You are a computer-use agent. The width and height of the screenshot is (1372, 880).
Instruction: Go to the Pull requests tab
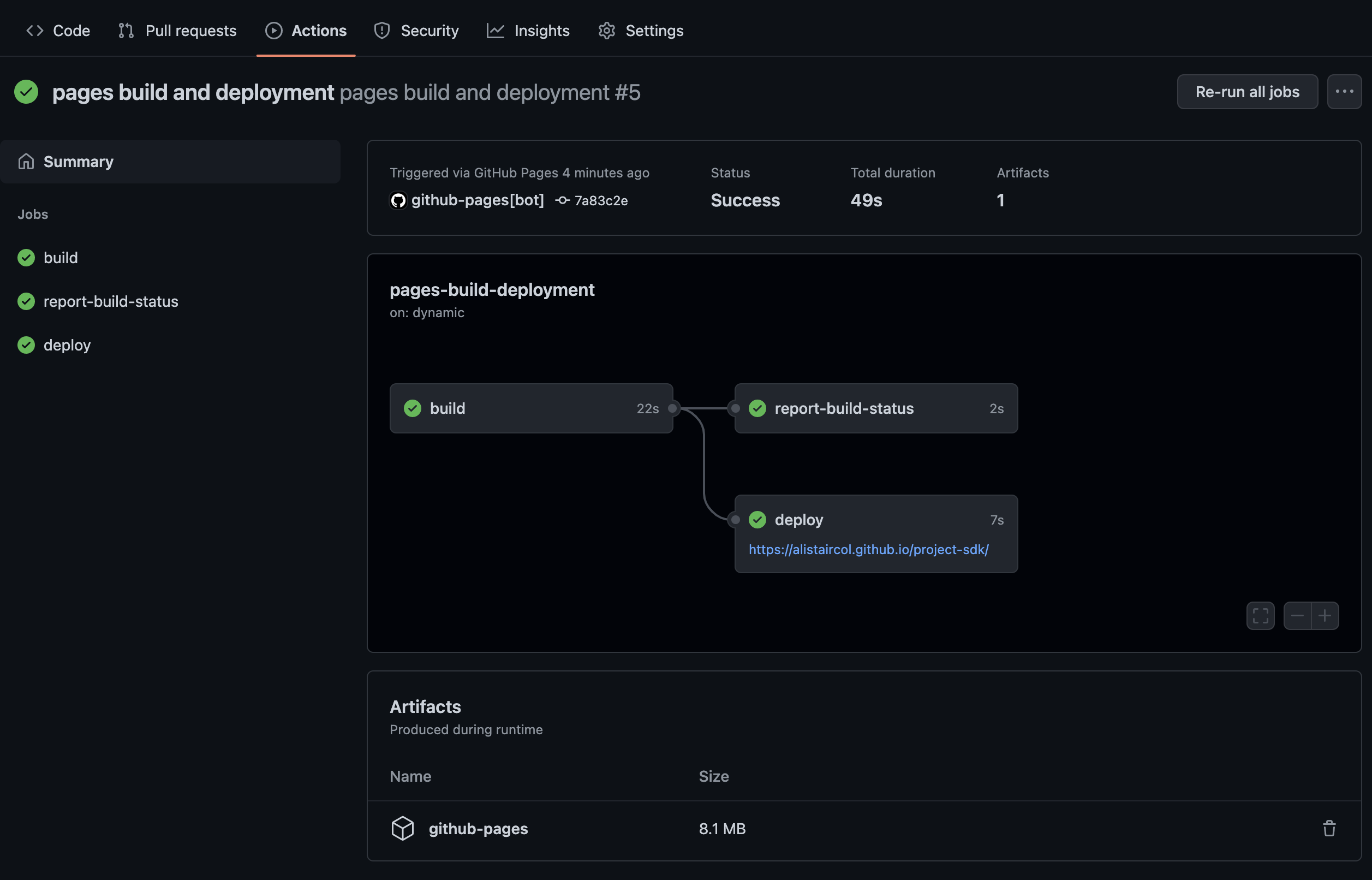[x=178, y=30]
